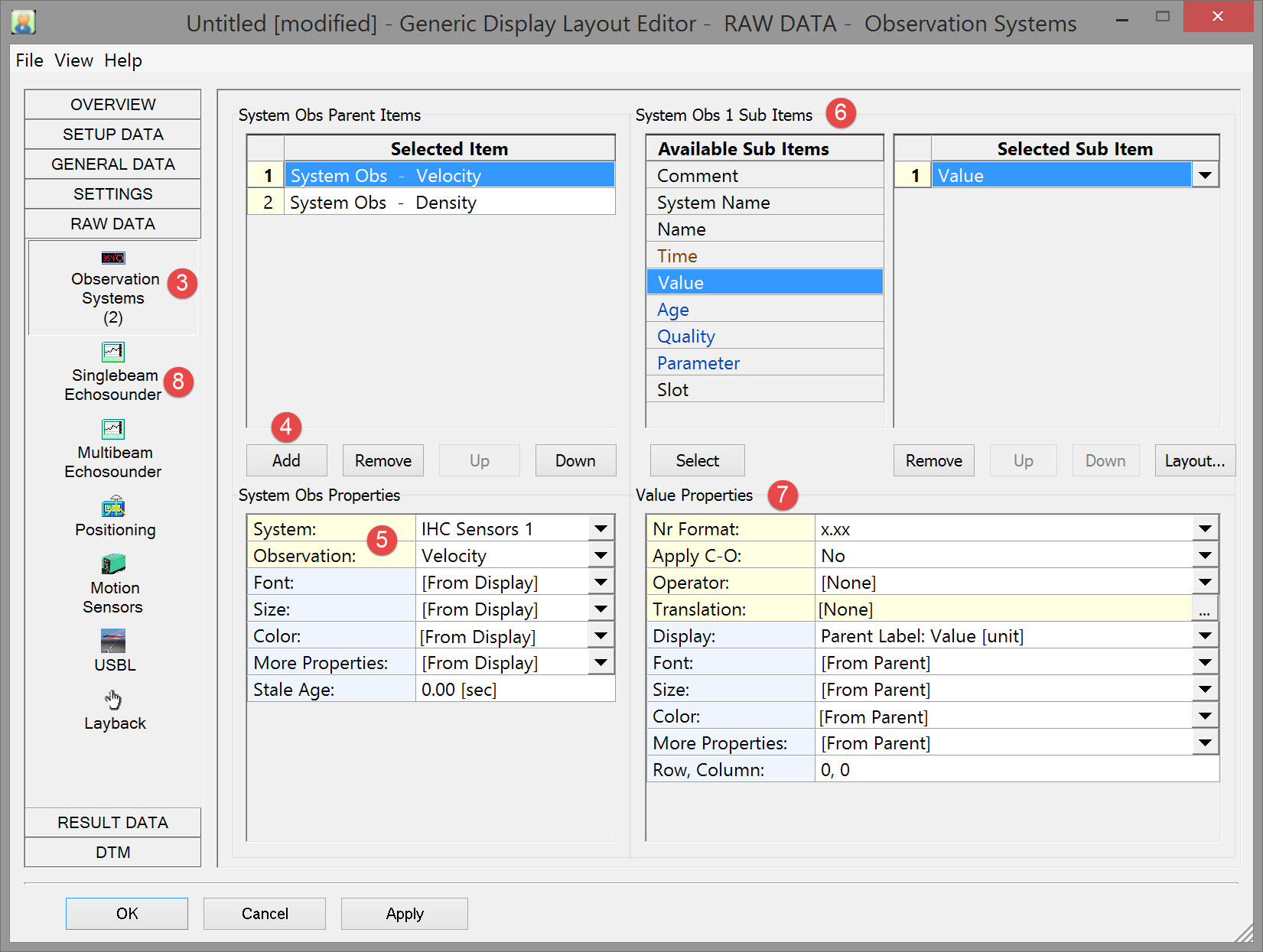This screenshot has height=952, width=1263.
Task: Open the Layback hand icon
Action: click(x=113, y=699)
